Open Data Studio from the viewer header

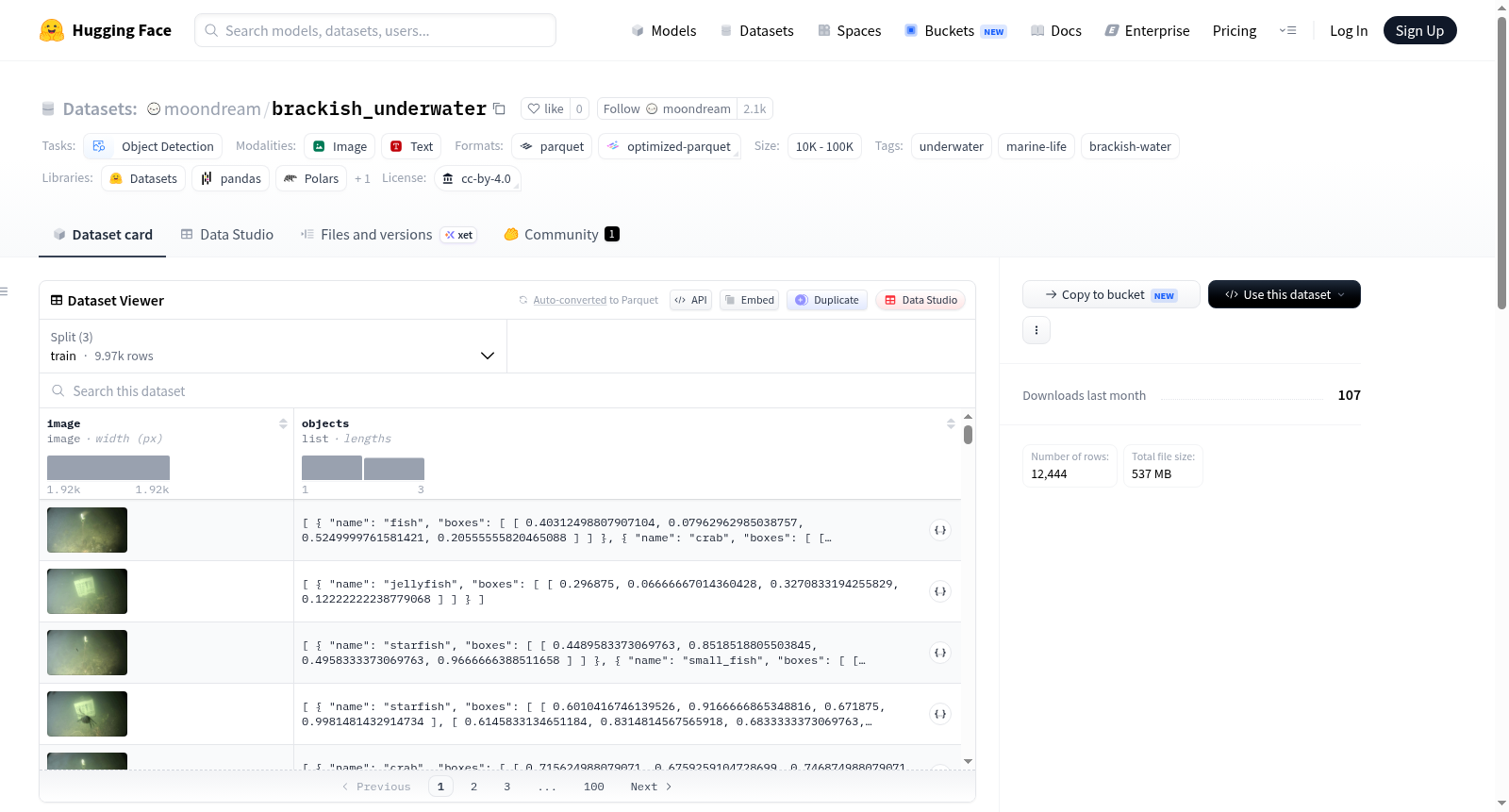[x=920, y=300]
